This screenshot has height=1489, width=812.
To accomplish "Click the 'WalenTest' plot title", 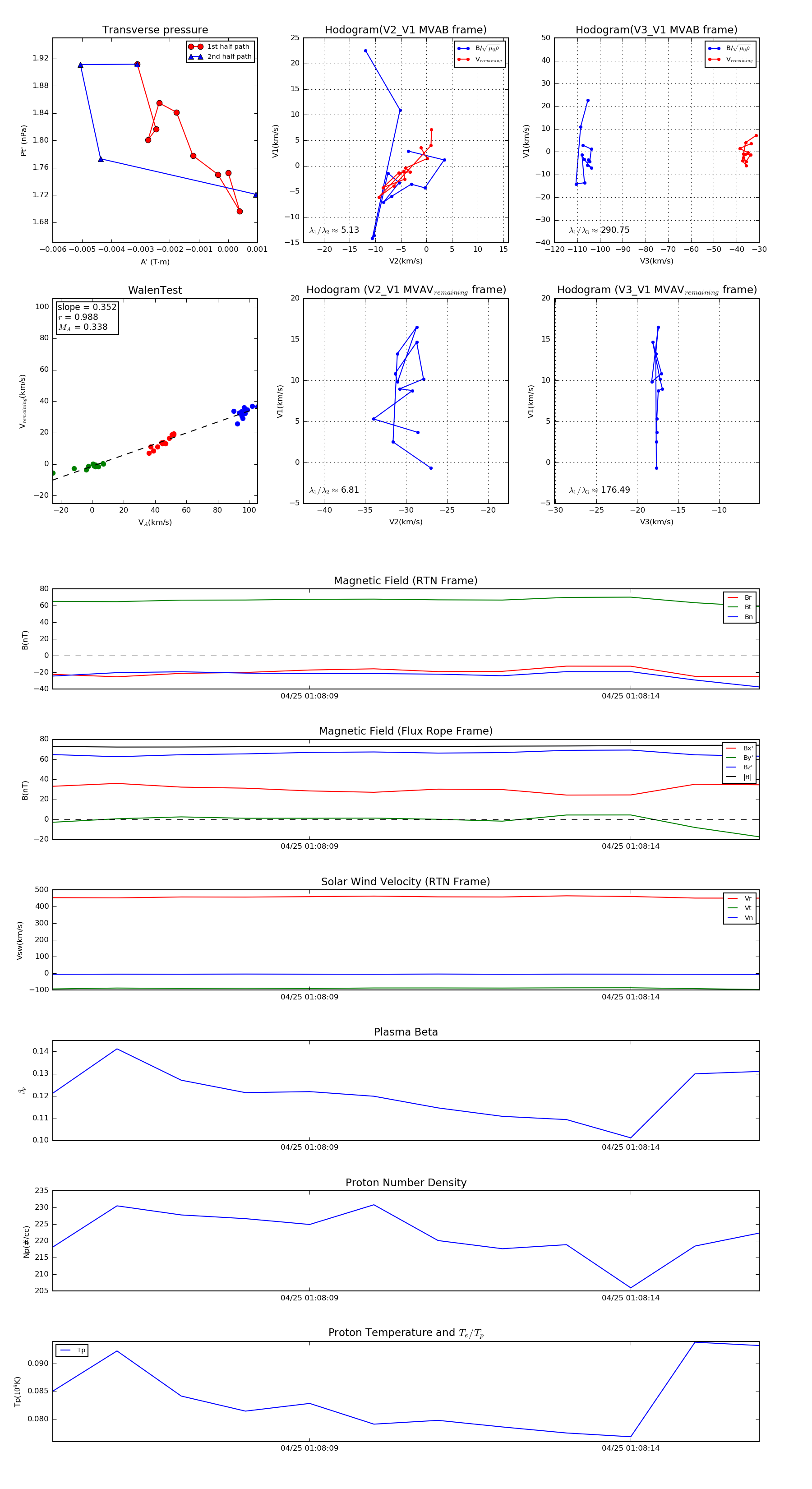I will click(x=155, y=290).
